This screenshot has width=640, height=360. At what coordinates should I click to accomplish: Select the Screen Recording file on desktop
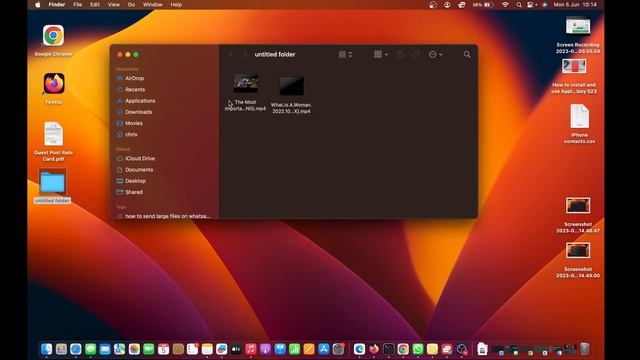578,27
